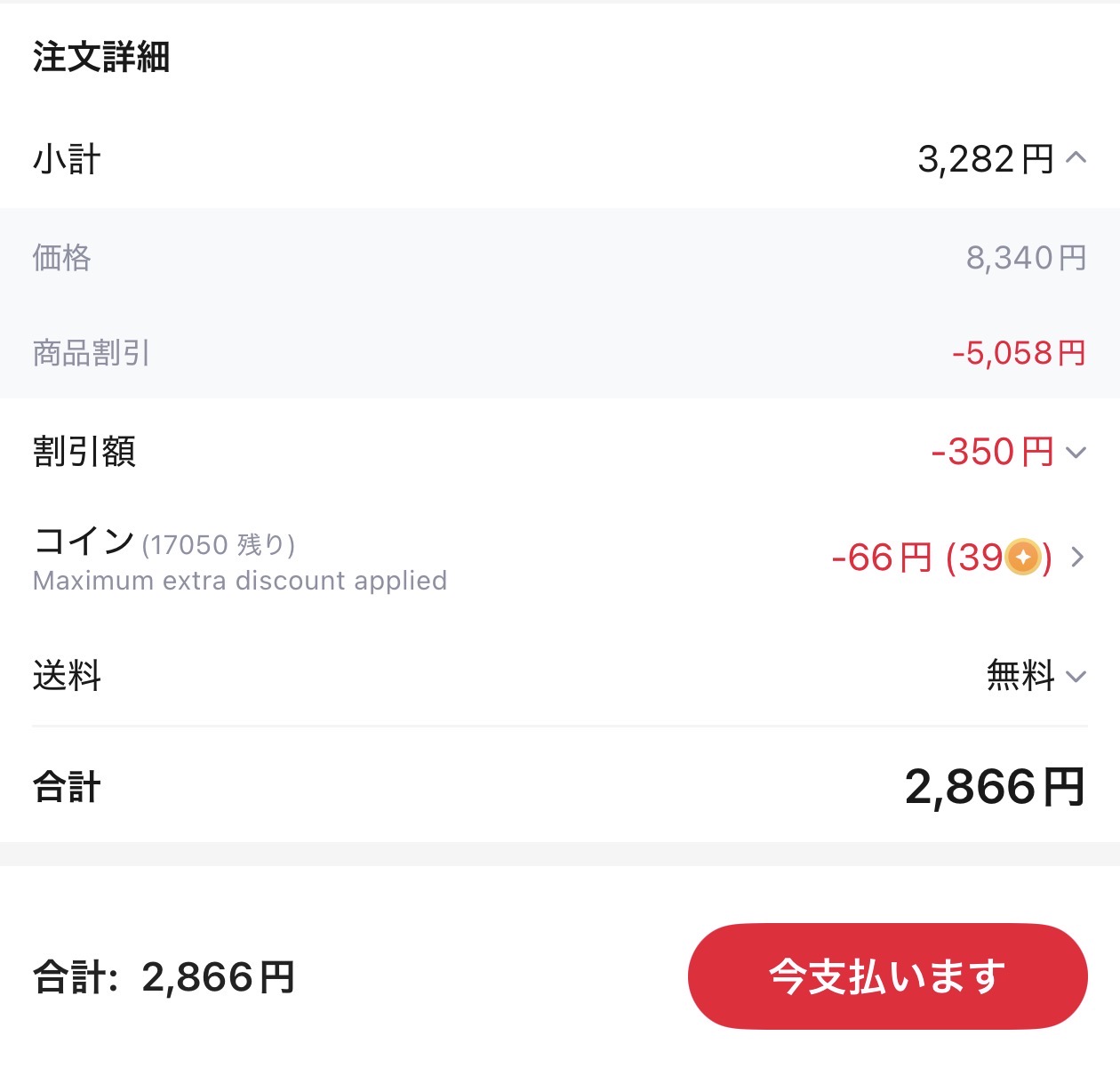Tap the 無料 free shipping label
This screenshot has height=1076, width=1120.
click(1020, 676)
